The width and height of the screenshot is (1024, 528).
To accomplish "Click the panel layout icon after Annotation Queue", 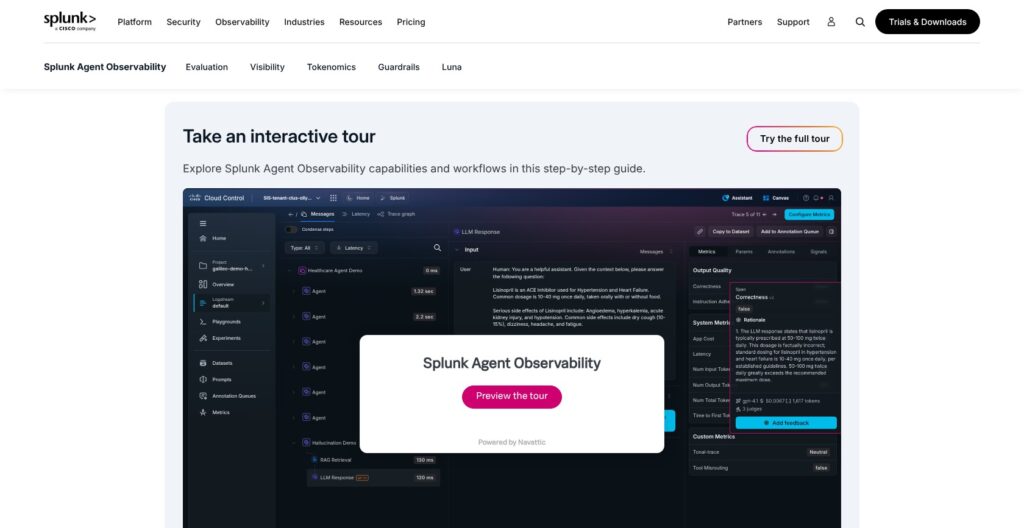I will click(831, 231).
